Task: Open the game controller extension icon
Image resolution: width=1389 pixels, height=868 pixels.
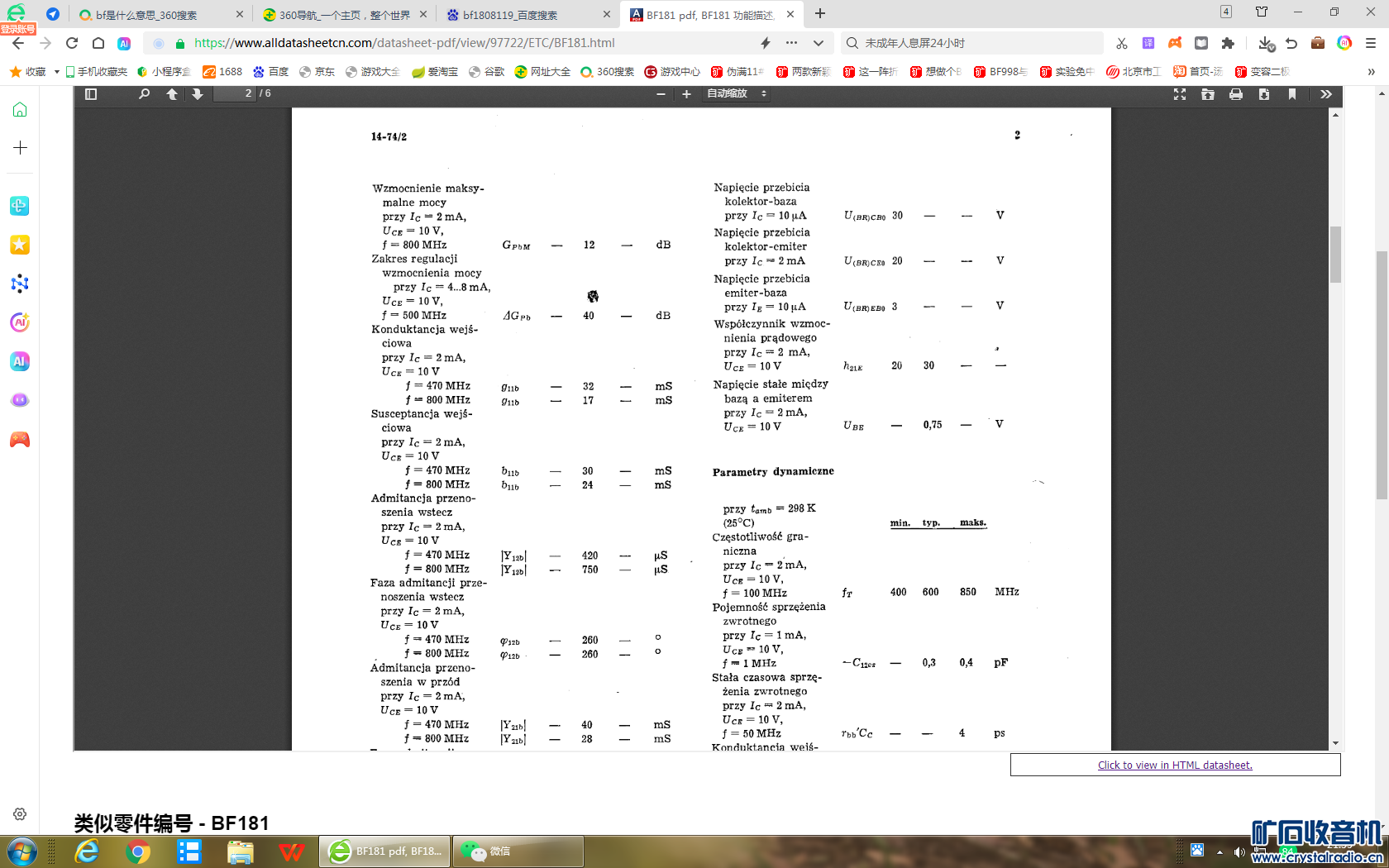Action: pyautogui.click(x=1175, y=43)
